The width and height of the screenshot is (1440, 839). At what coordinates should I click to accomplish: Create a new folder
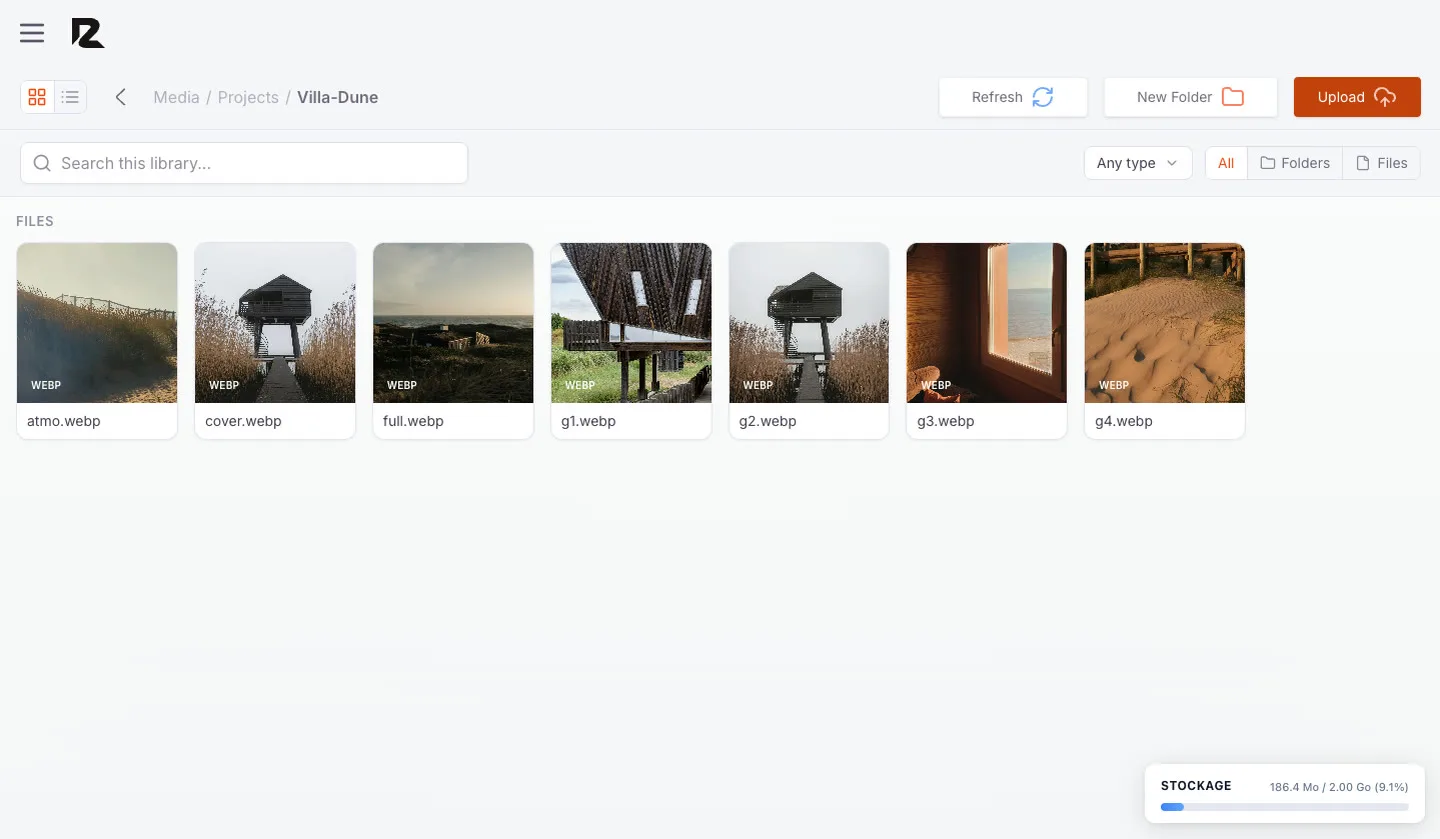[1190, 97]
